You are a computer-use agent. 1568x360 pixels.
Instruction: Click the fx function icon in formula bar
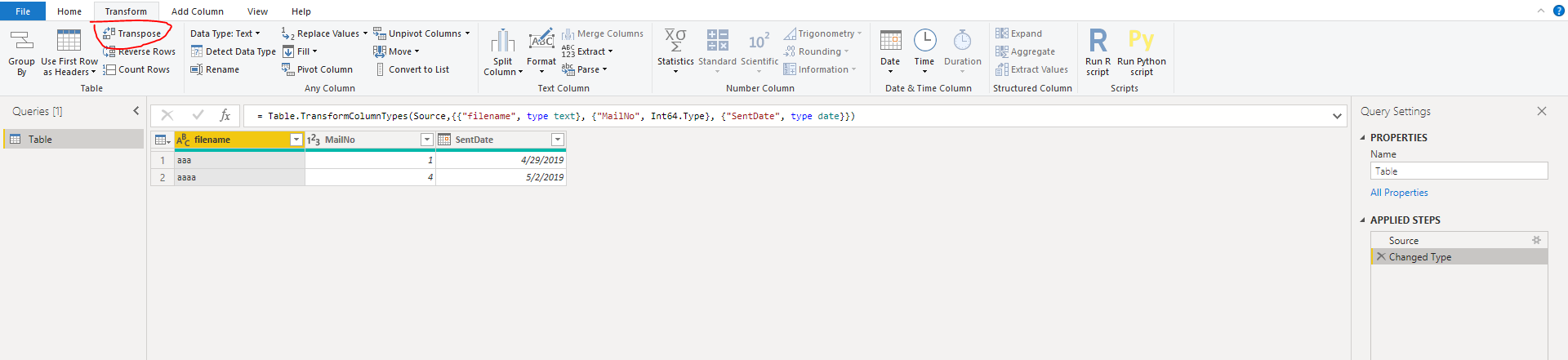pos(225,116)
